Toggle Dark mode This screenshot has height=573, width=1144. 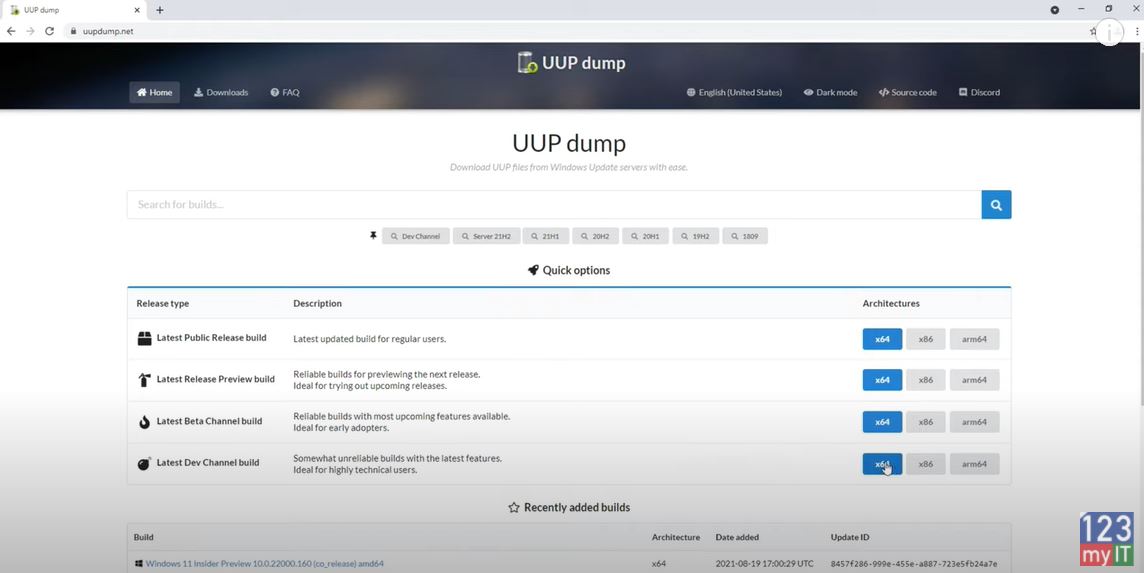830,93
